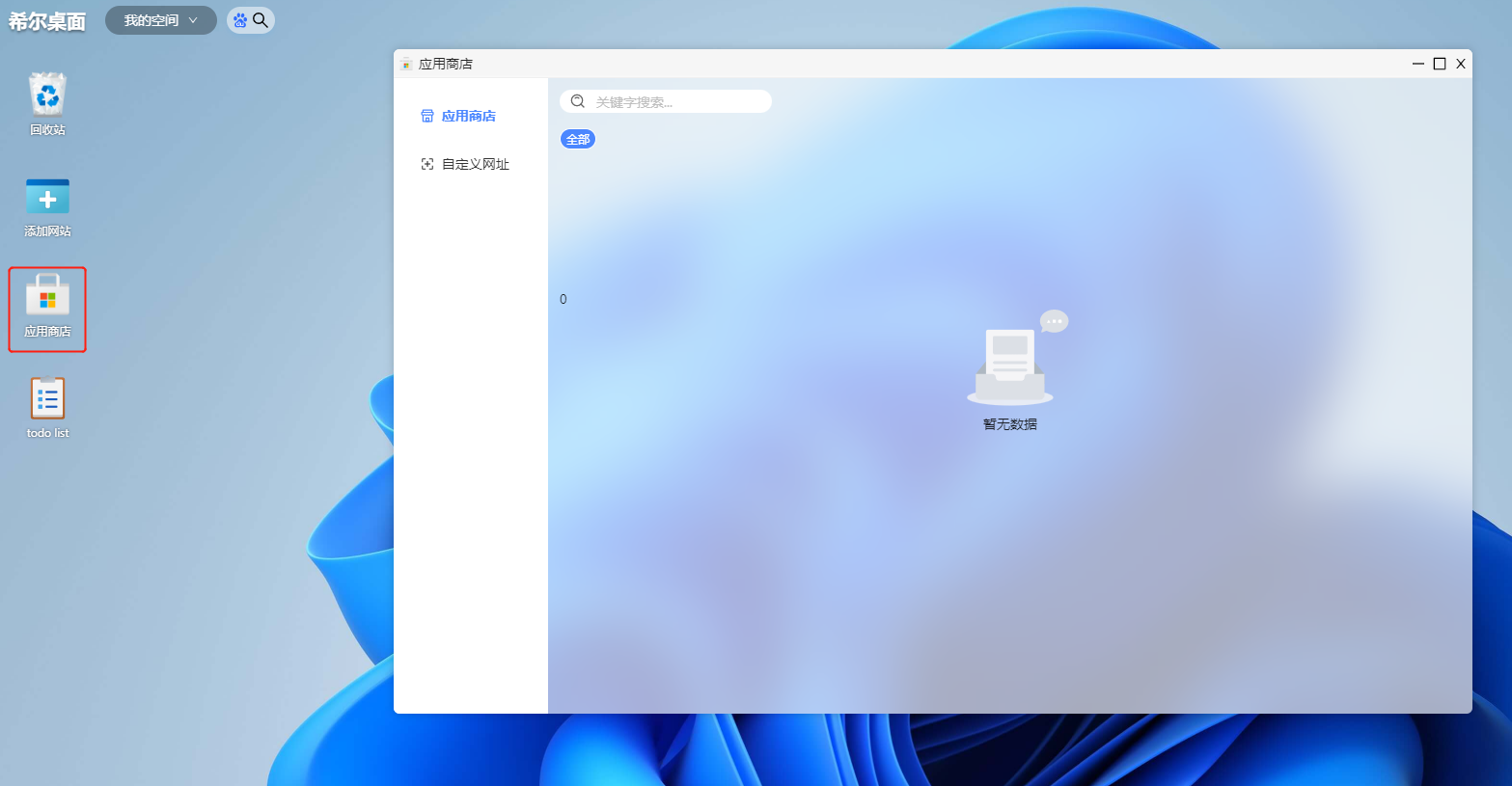The width and height of the screenshot is (1512, 786).
Task: Maximize the 应用商店 window
Action: [1440, 64]
